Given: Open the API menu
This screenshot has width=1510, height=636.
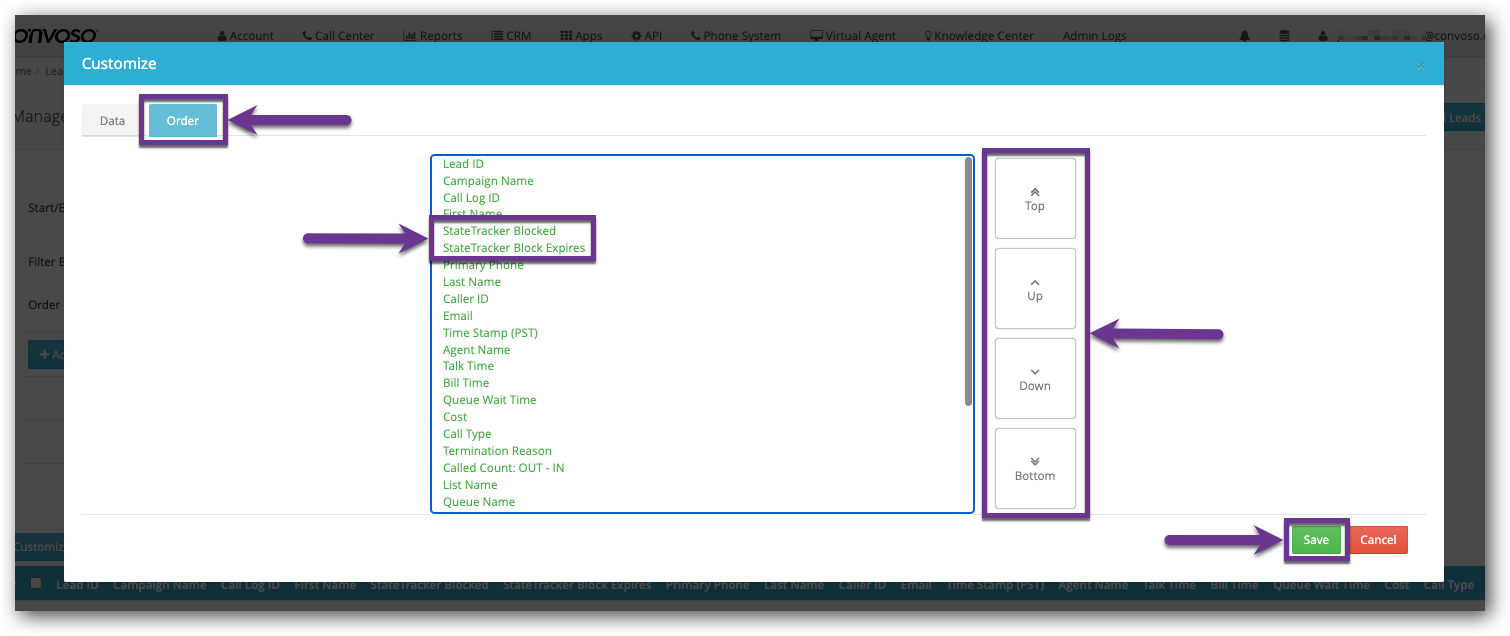Looking at the screenshot, I should [x=647, y=35].
